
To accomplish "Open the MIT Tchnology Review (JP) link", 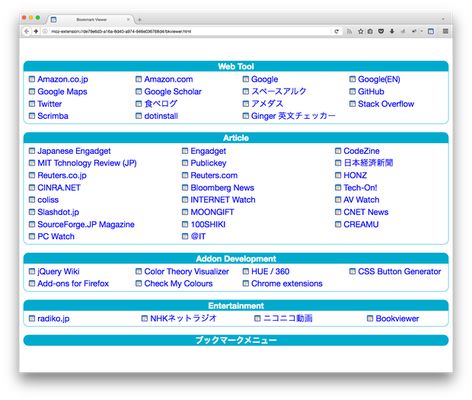I will pyautogui.click(x=87, y=163).
